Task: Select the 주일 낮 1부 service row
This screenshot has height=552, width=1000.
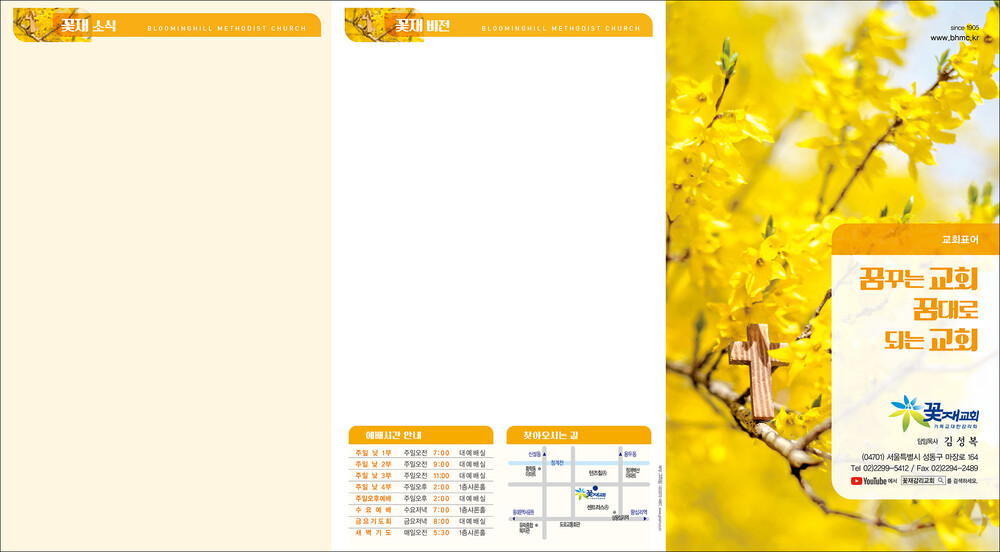Action: (x=420, y=453)
